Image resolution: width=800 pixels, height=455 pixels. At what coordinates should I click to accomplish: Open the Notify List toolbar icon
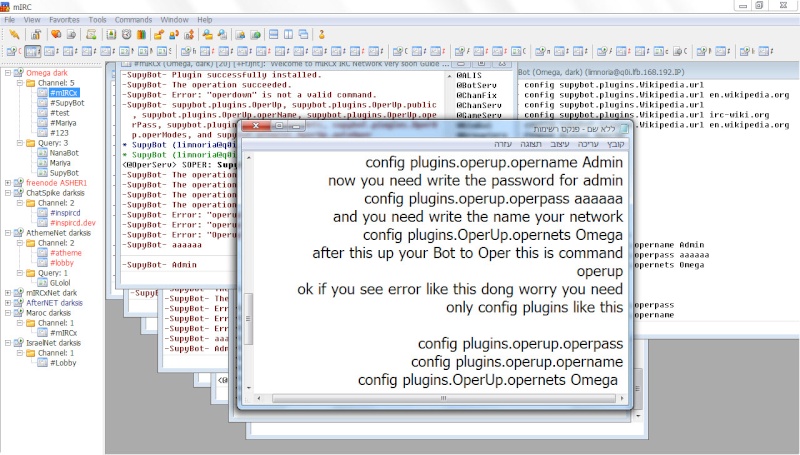point(240,35)
